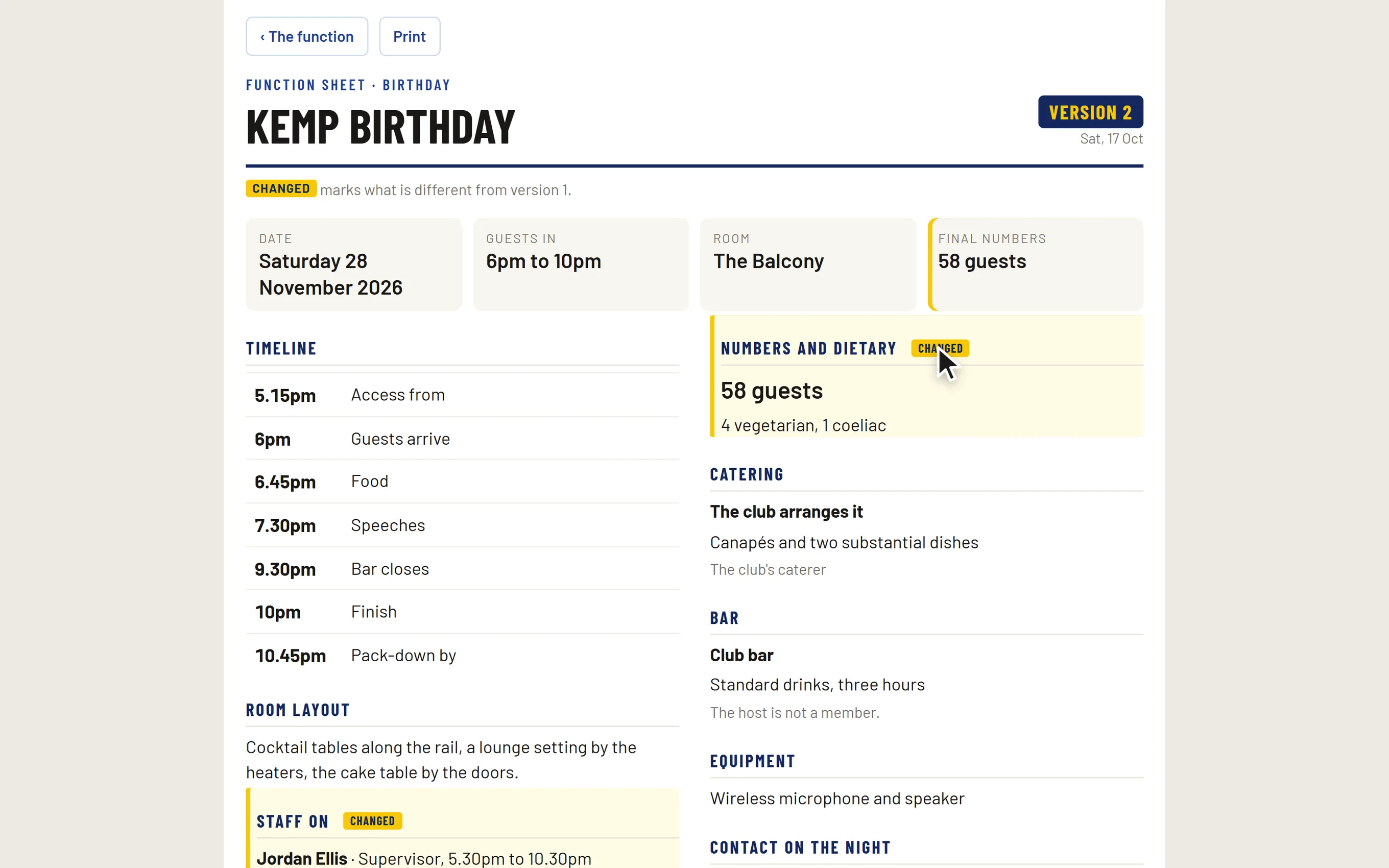Image resolution: width=1389 pixels, height=868 pixels.
Task: Select Canapés and two substantial dishes
Action: tap(844, 542)
